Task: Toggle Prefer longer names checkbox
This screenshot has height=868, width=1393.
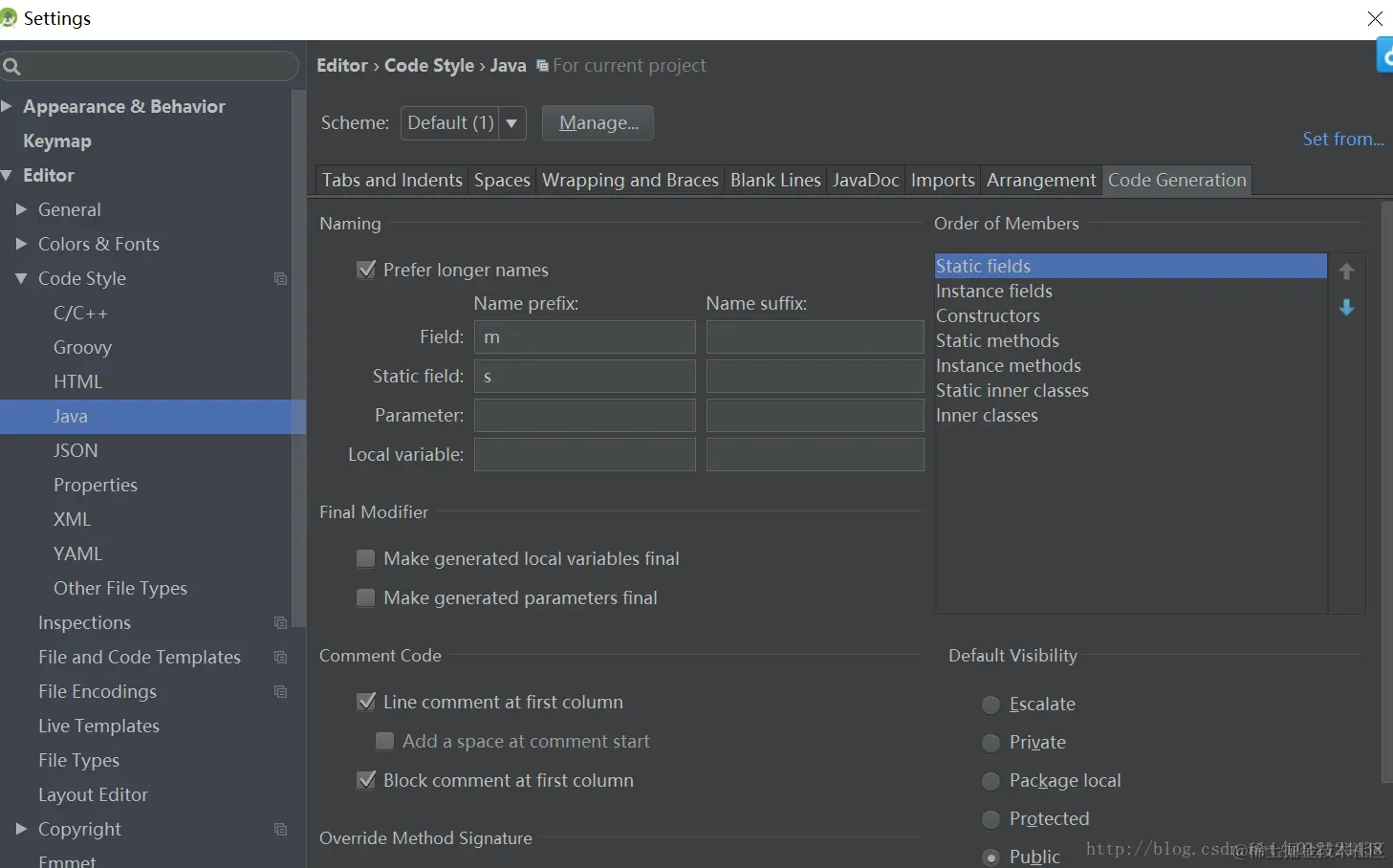Action: click(365, 270)
